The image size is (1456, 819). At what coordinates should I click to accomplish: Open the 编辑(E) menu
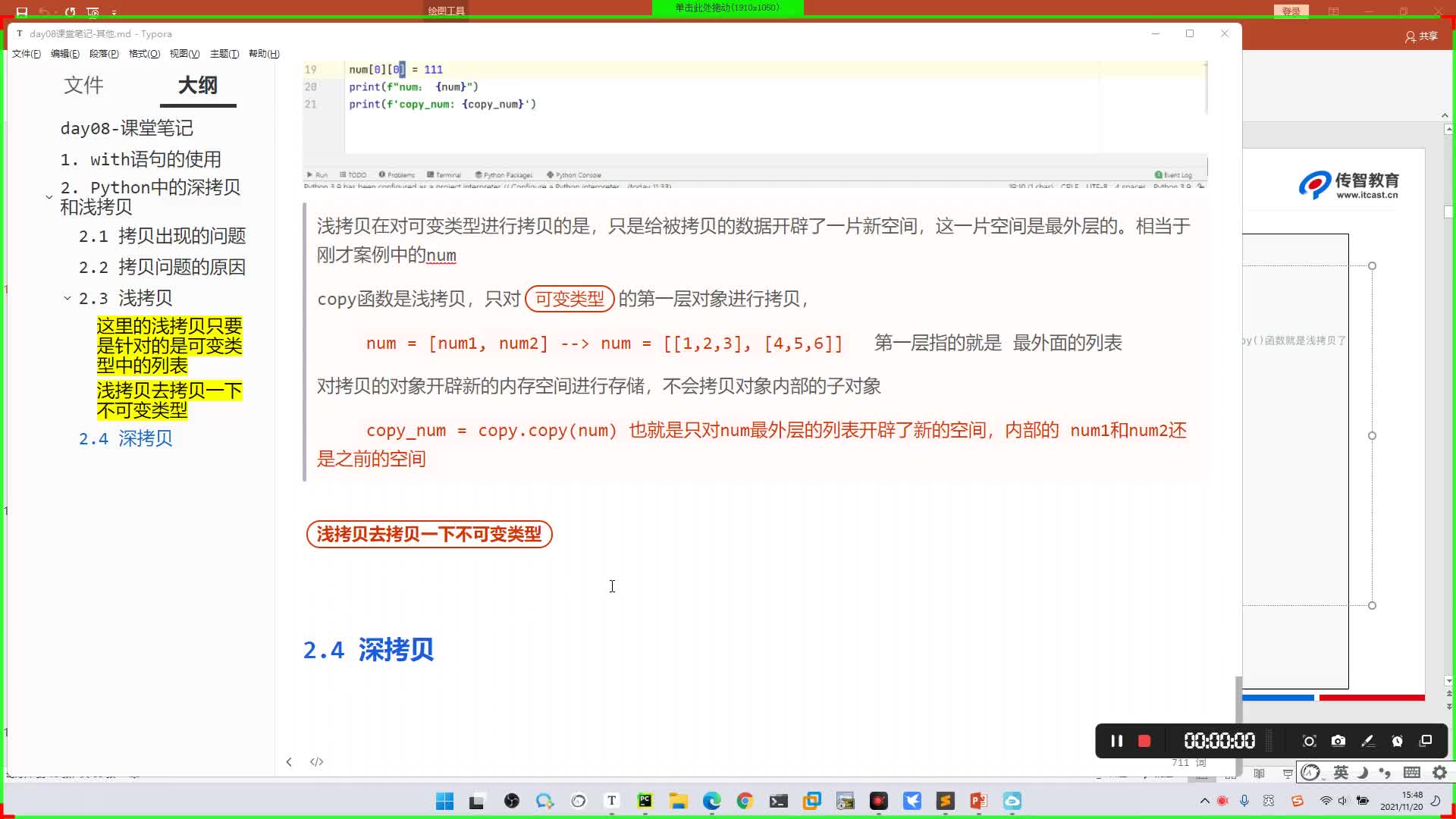click(x=65, y=54)
